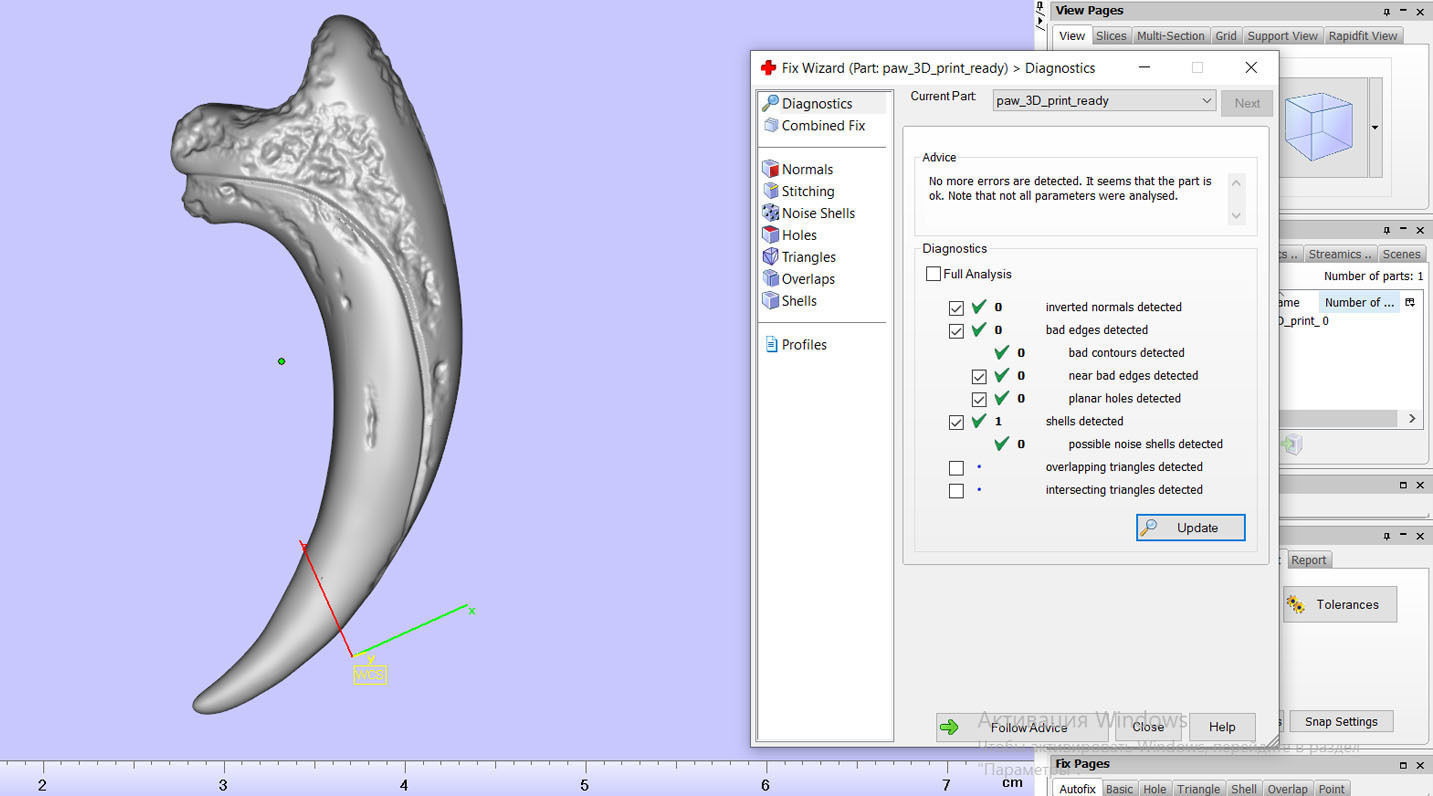
Task: Click the Update button in Diagnostics
Action: (x=1190, y=528)
